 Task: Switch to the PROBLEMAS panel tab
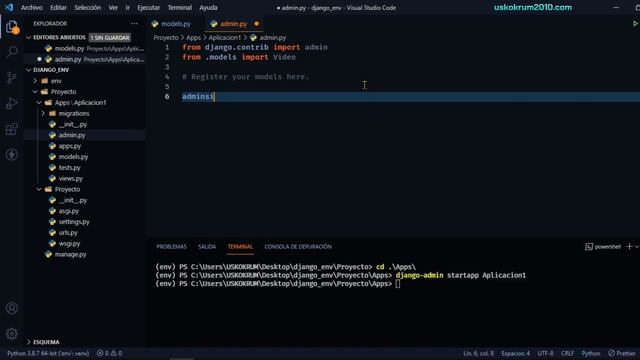(171, 247)
